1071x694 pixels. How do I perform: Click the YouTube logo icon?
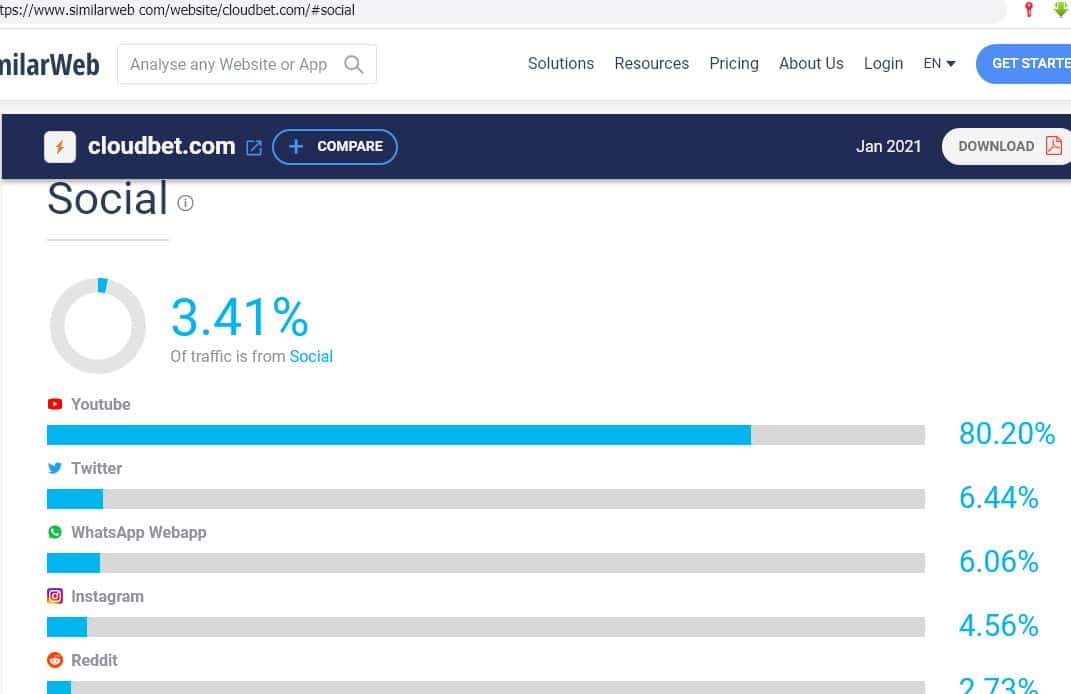click(55, 404)
